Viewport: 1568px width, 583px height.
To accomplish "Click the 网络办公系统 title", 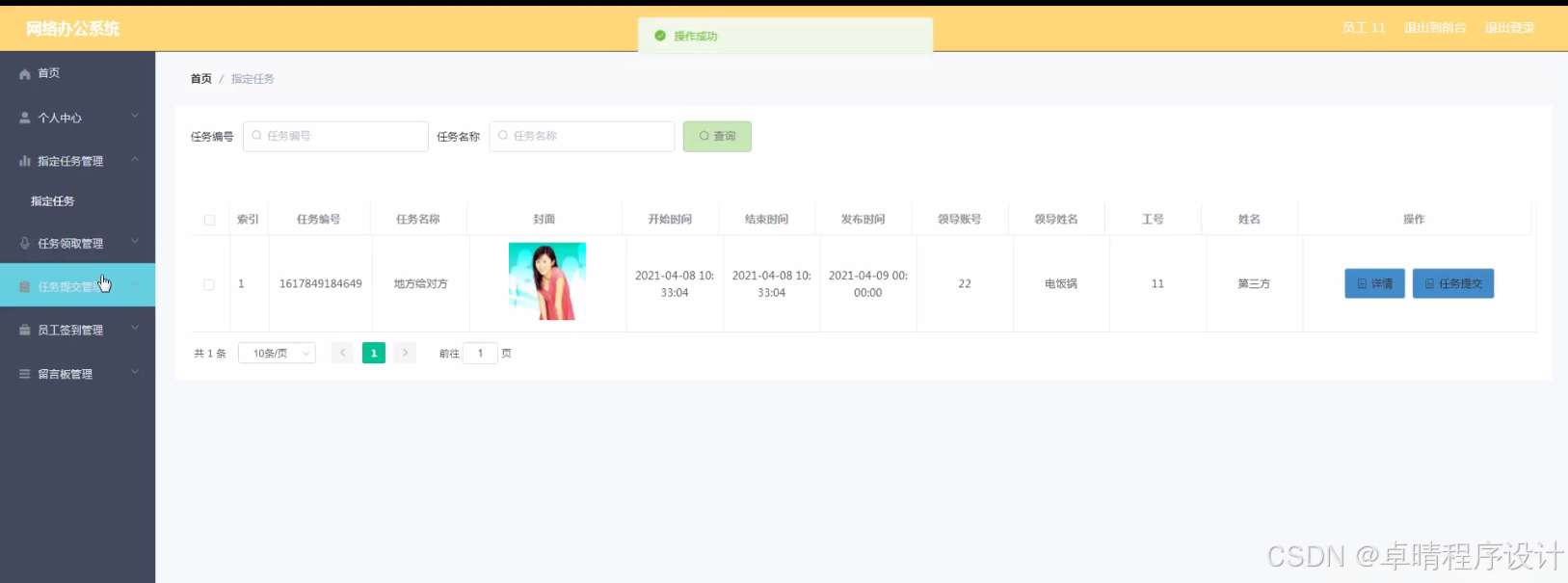I will 73,29.
